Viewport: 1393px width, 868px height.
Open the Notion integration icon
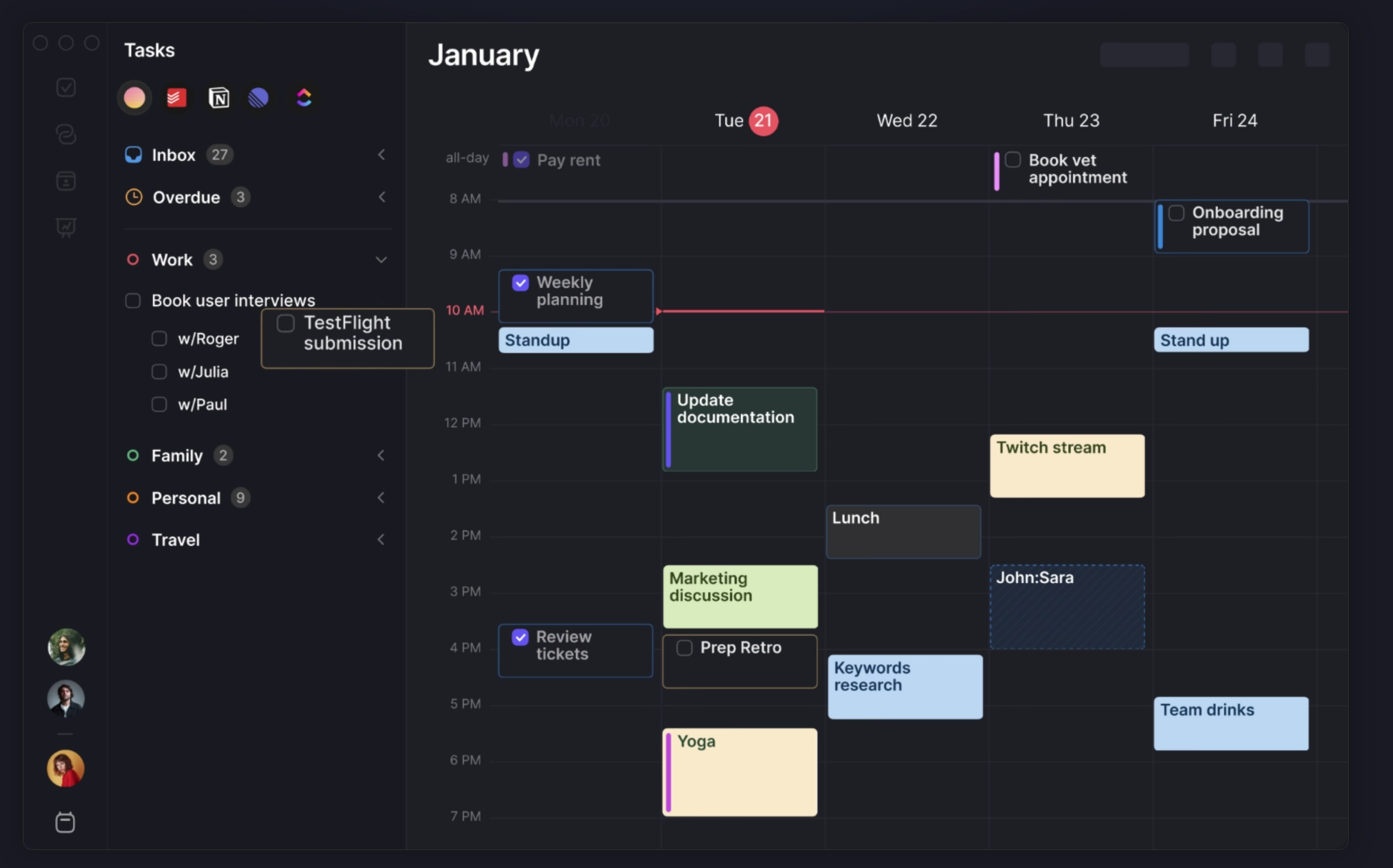(x=219, y=98)
